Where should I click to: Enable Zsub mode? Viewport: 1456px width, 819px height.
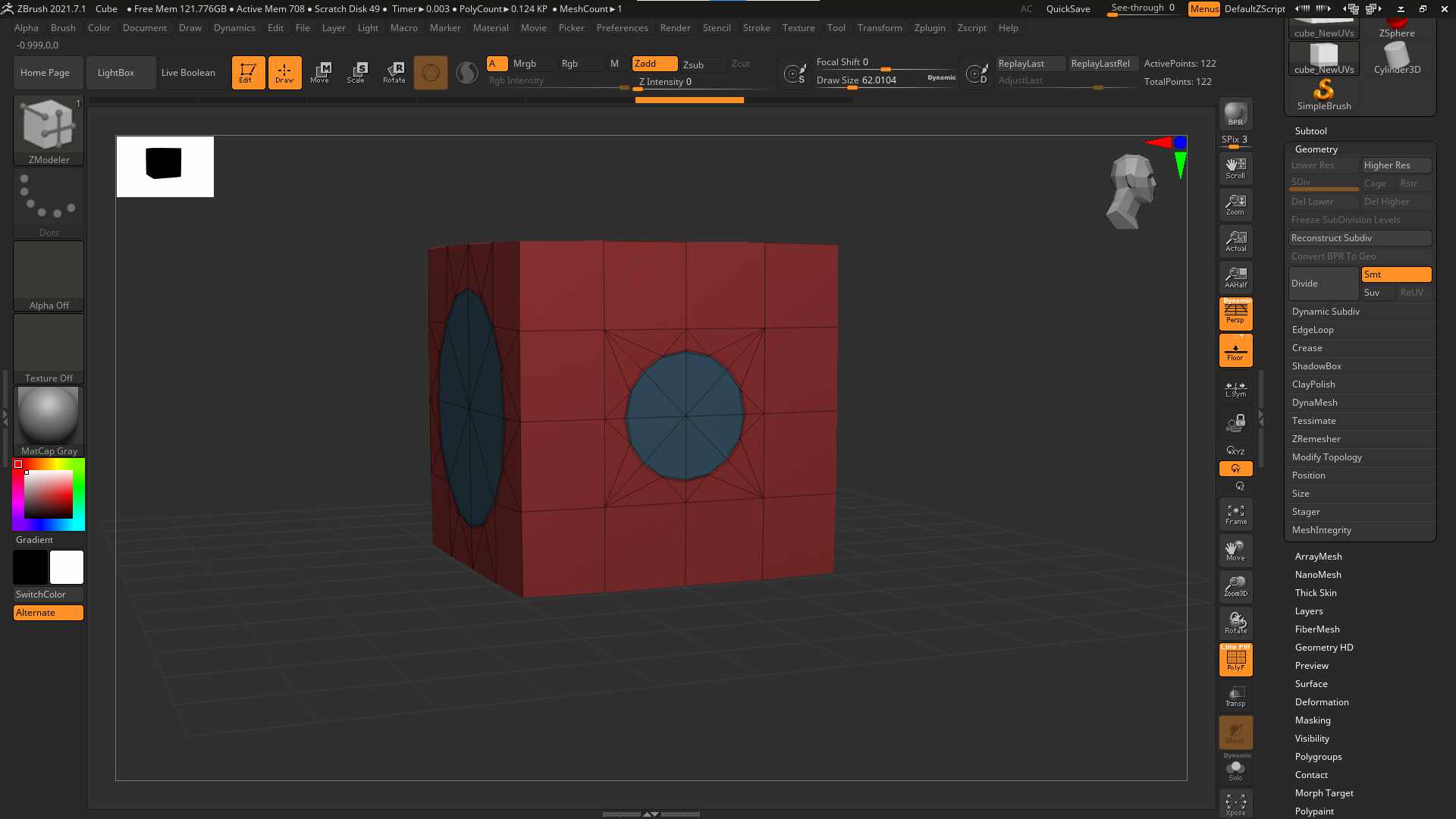pos(693,64)
